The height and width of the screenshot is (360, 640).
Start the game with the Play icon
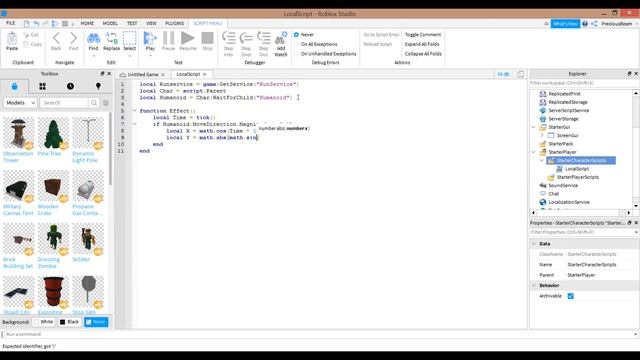(x=150, y=38)
